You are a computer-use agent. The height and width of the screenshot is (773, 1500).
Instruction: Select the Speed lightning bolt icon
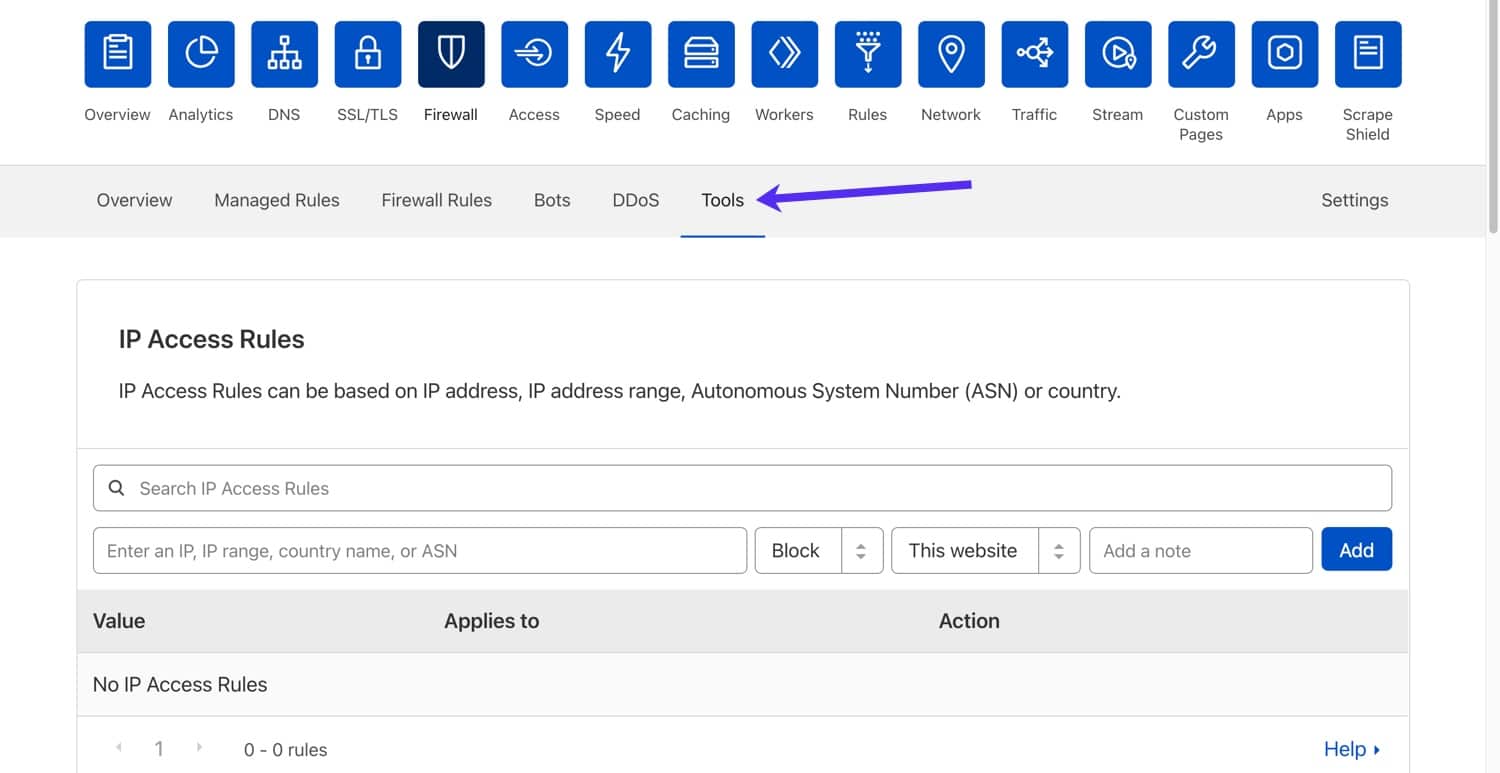click(x=617, y=54)
